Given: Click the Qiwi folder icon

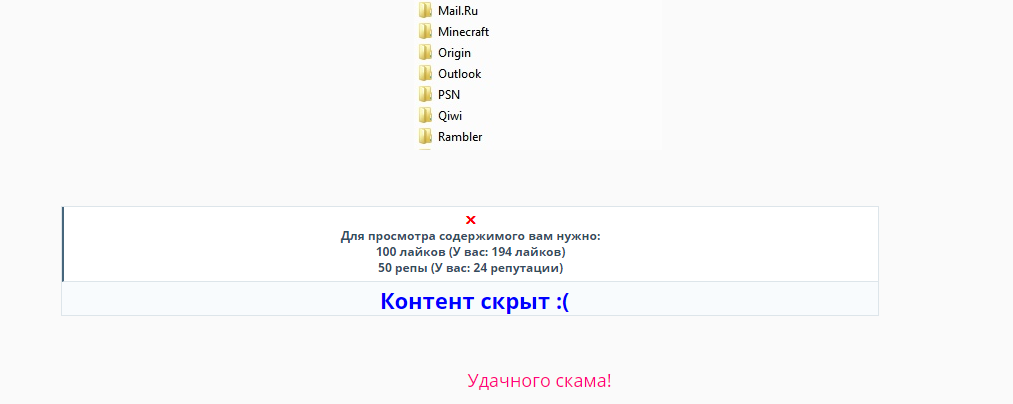Looking at the screenshot, I should pos(425,115).
